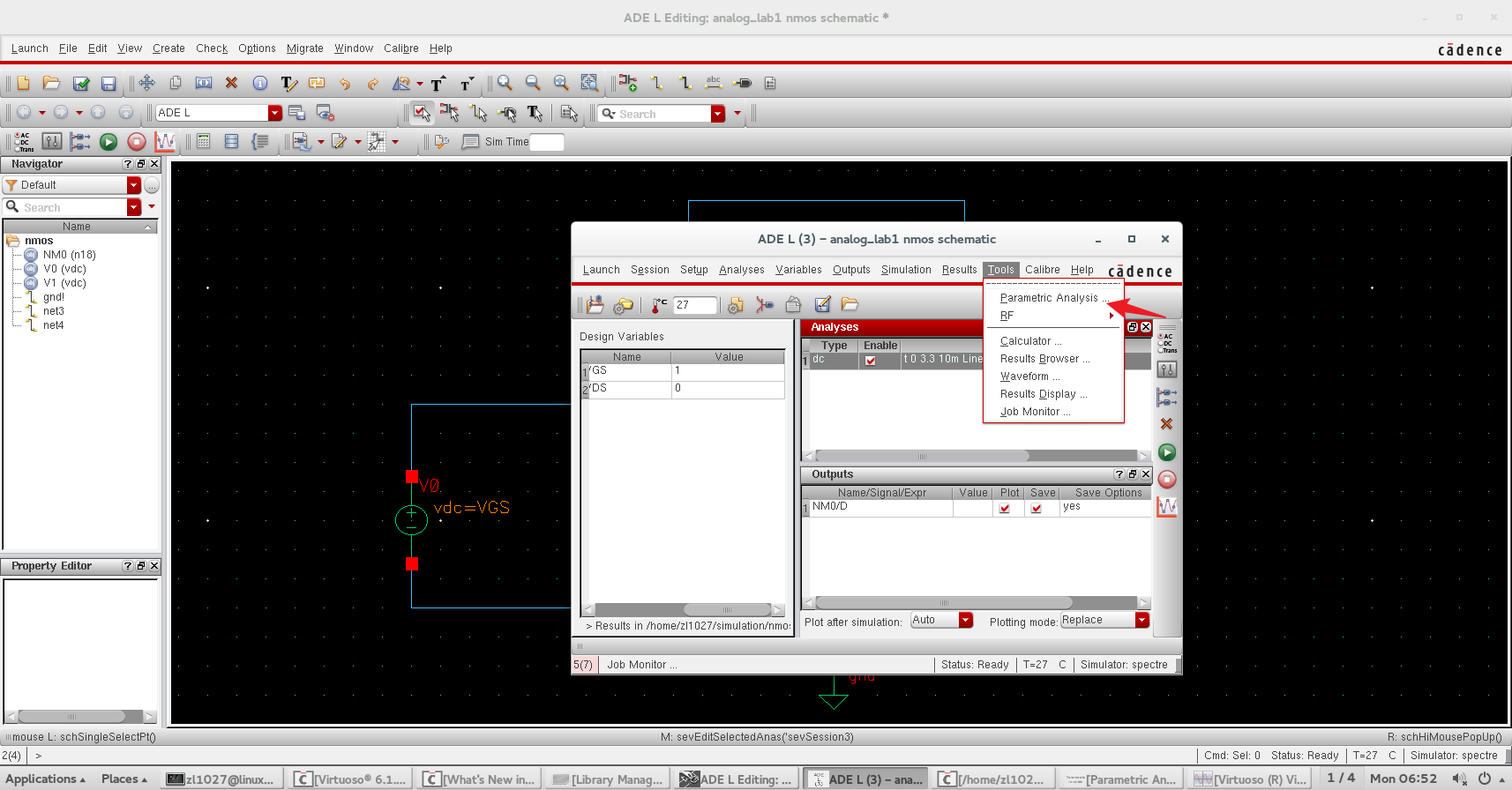The image size is (1512, 790).
Task: Toggle Save checkbox for NM0/D output
Action: point(1037,508)
